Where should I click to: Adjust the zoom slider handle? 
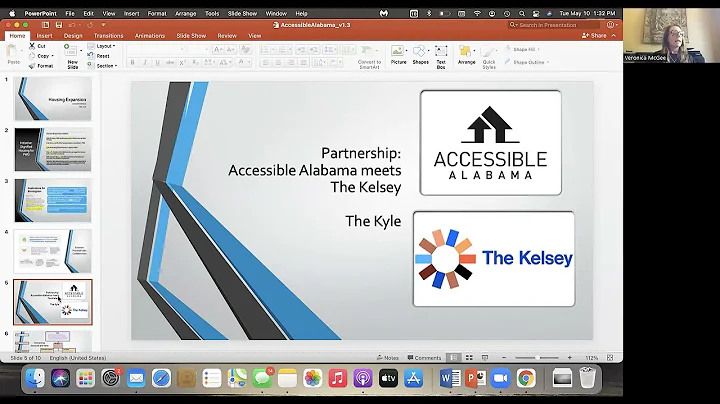(x=537, y=358)
